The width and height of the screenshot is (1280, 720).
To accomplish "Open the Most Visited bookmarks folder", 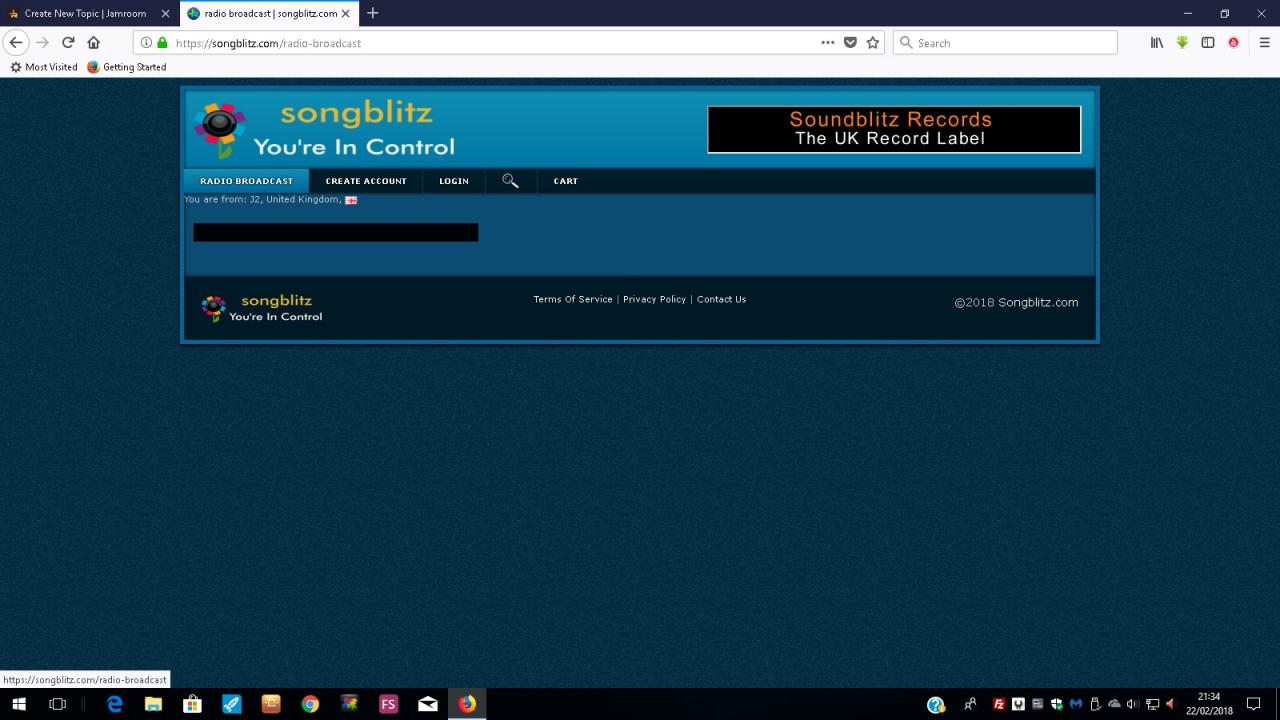I will tap(44, 67).
